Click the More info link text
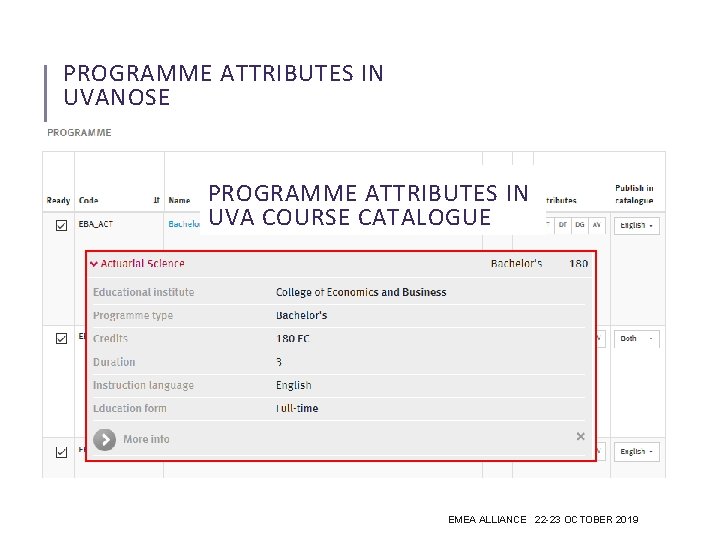 146,439
